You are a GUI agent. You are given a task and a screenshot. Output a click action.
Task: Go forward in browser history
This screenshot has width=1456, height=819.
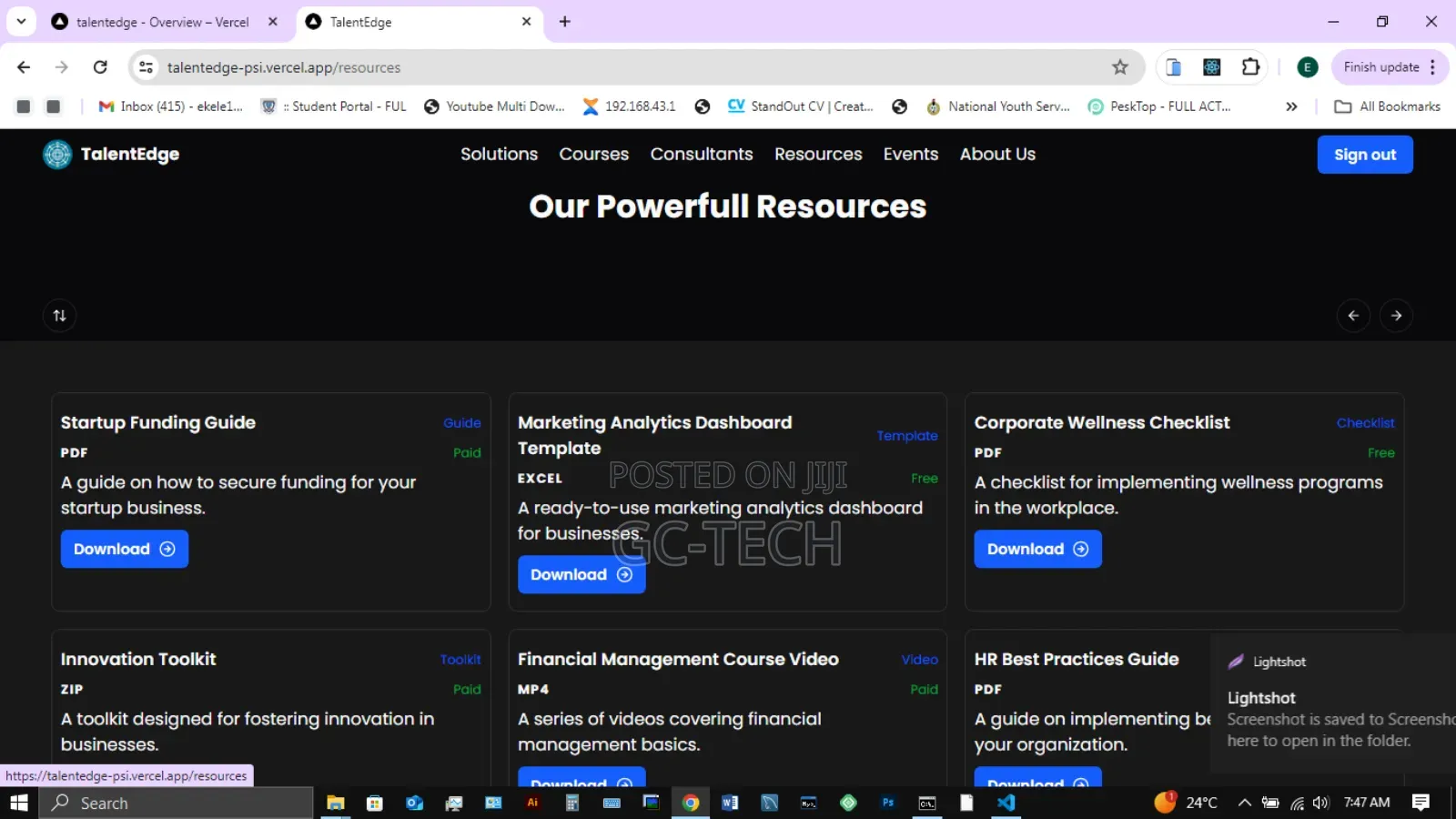tap(62, 67)
